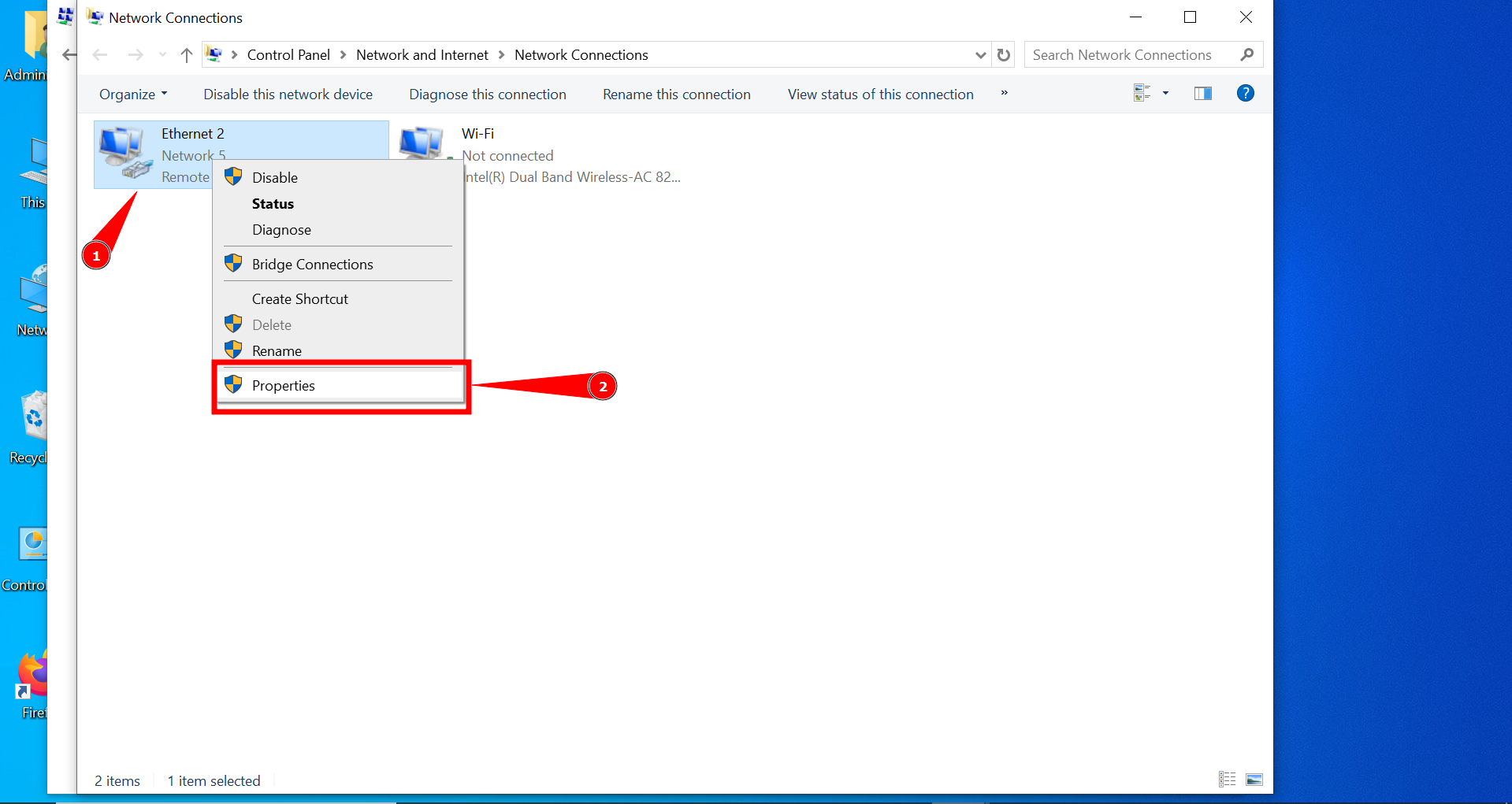Minimize the Network Connections window

1135,17
